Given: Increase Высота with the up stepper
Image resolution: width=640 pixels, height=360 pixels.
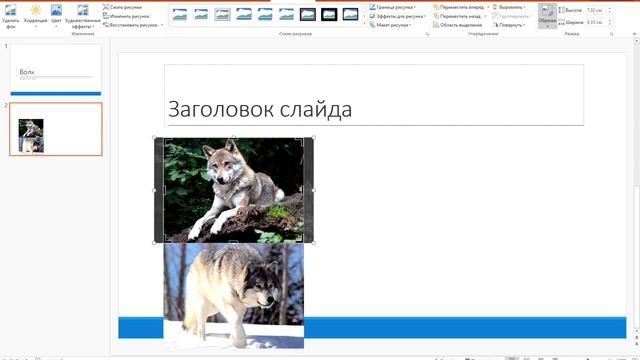Looking at the screenshot, I should pyautogui.click(x=610, y=8).
